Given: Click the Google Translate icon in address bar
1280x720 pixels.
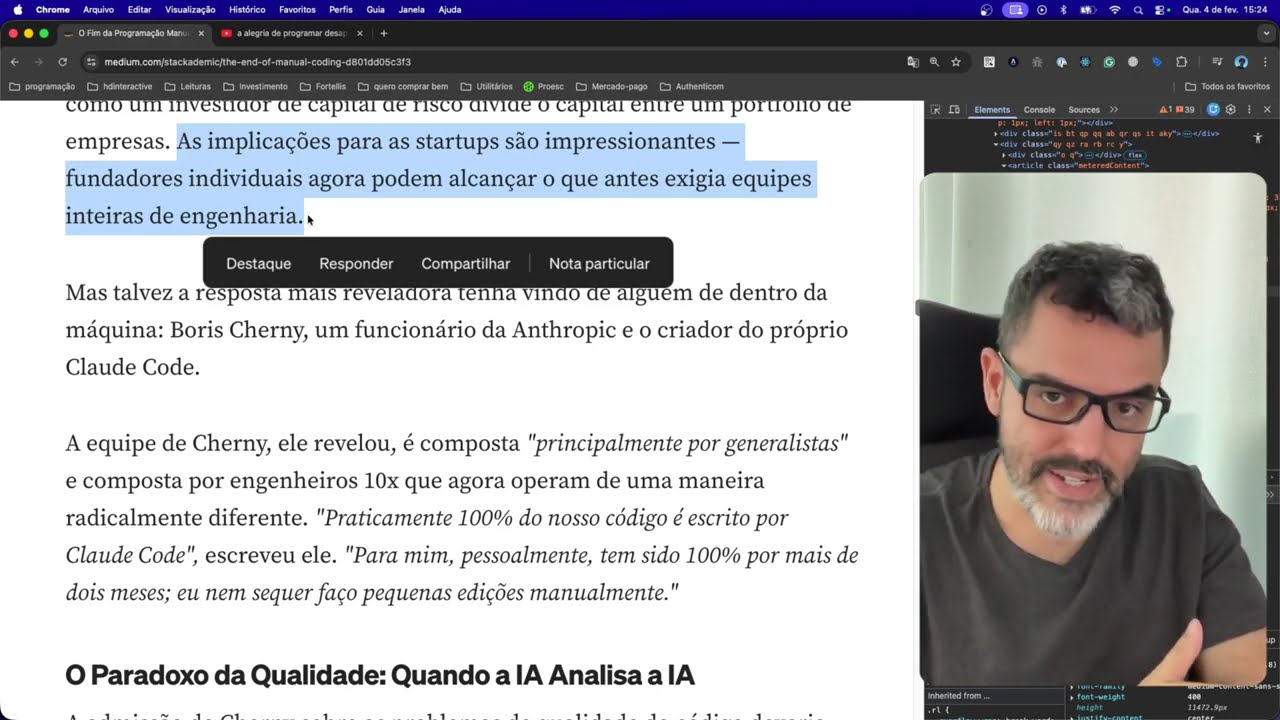Looking at the screenshot, I should click(913, 62).
